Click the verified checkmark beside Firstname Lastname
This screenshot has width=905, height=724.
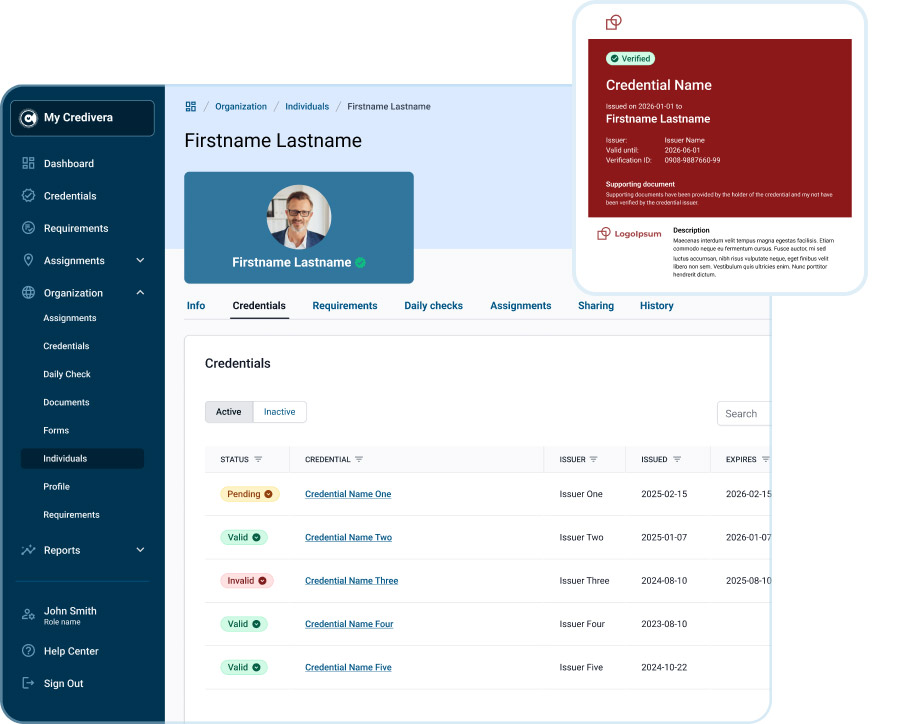point(361,263)
